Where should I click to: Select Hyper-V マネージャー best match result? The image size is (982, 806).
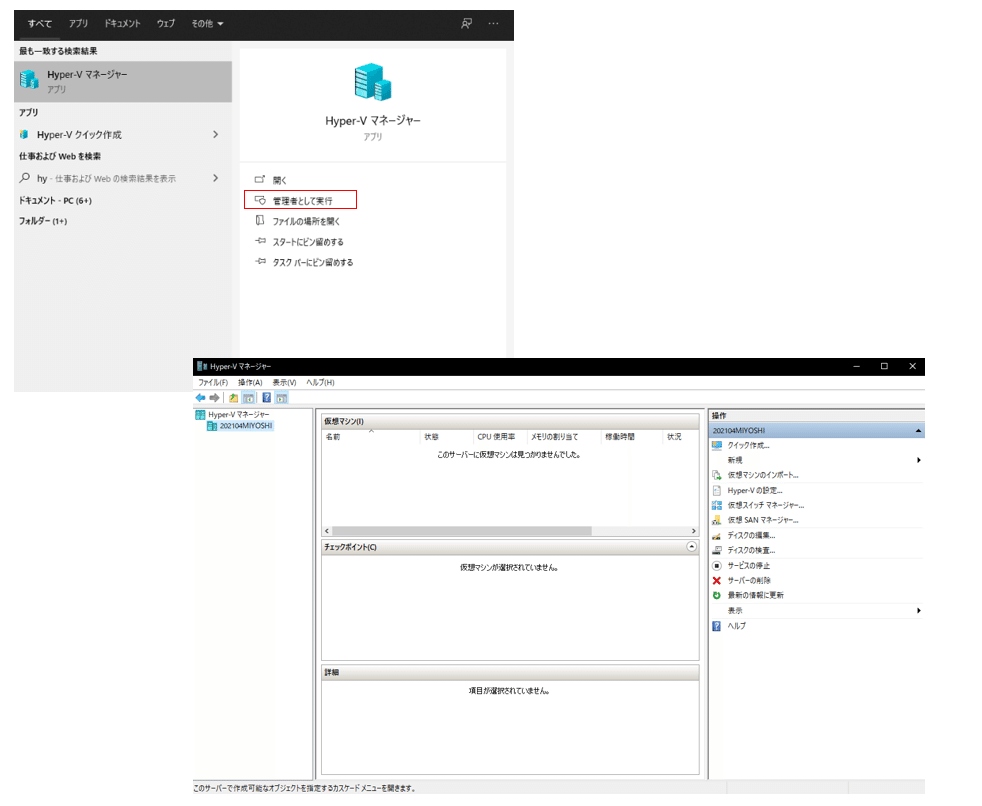pyautogui.click(x=123, y=81)
